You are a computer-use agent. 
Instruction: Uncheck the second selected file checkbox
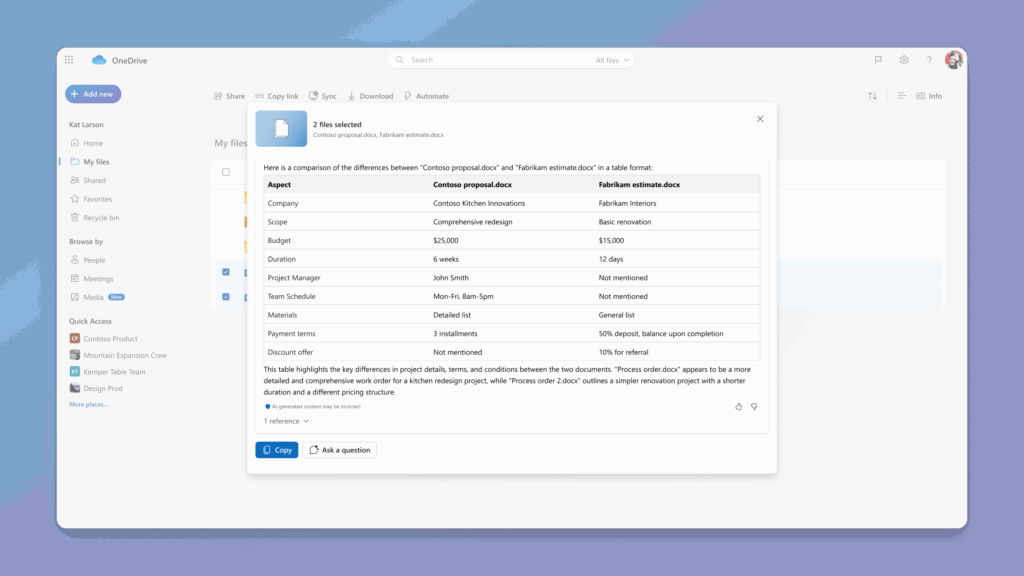[x=226, y=296]
